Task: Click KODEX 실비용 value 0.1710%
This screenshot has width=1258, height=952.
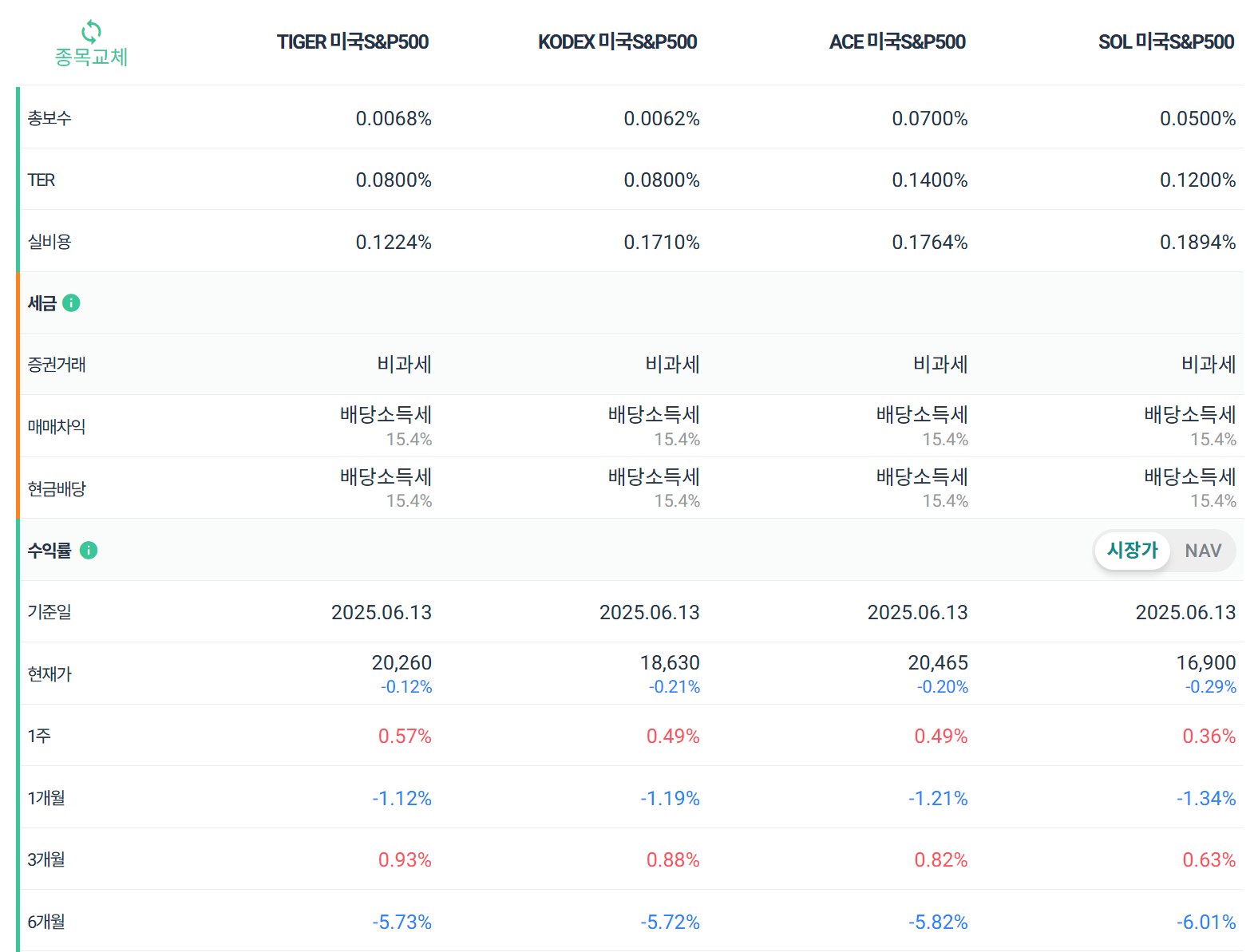Action: pos(662,243)
